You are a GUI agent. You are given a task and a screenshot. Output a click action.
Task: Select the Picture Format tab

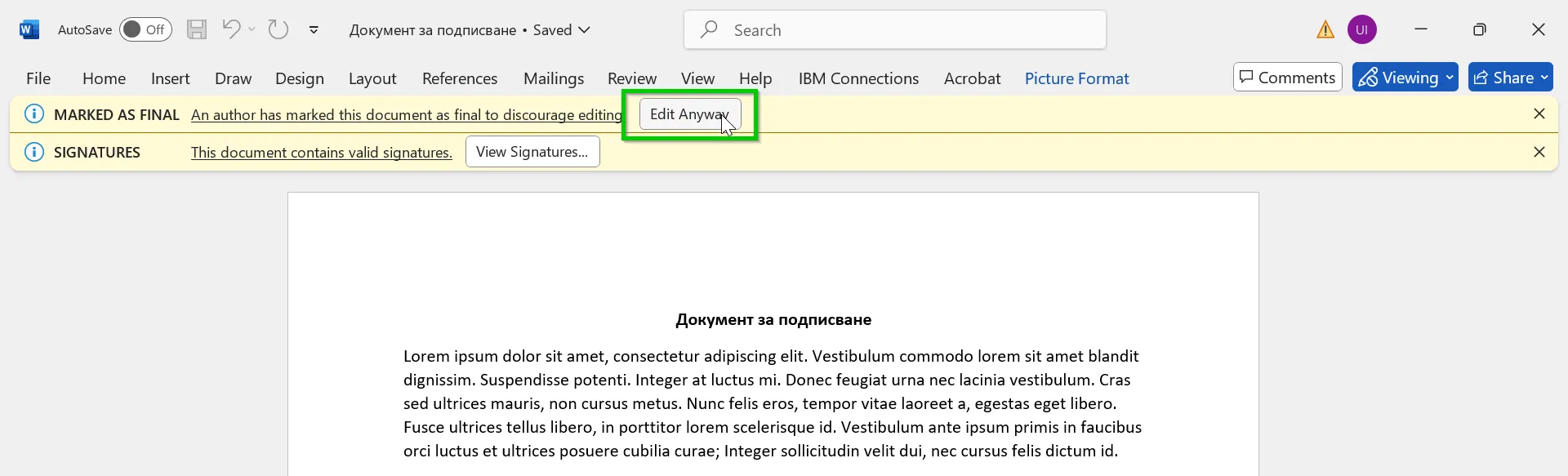pyautogui.click(x=1077, y=78)
